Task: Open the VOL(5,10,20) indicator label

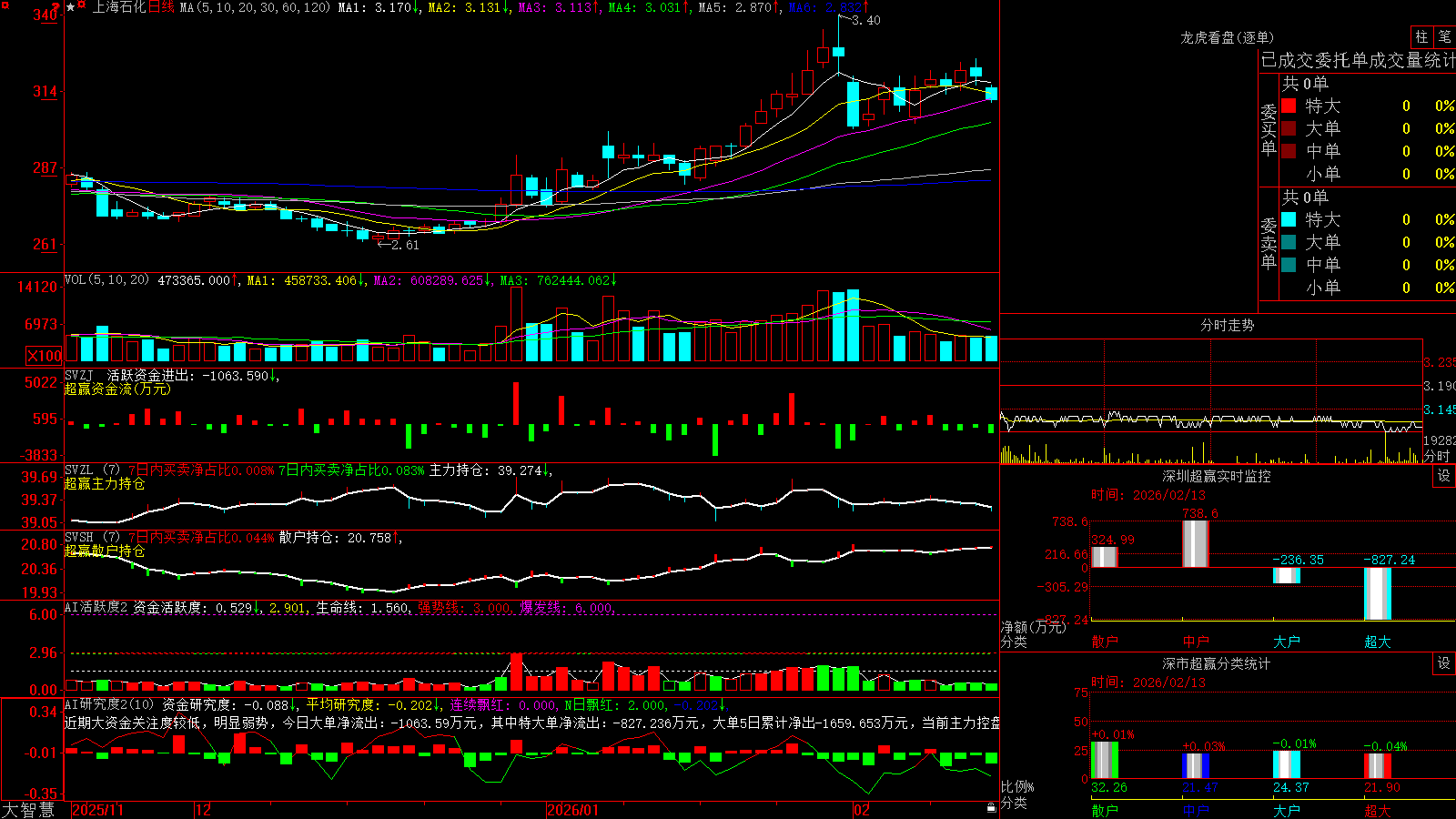Action: click(106, 280)
